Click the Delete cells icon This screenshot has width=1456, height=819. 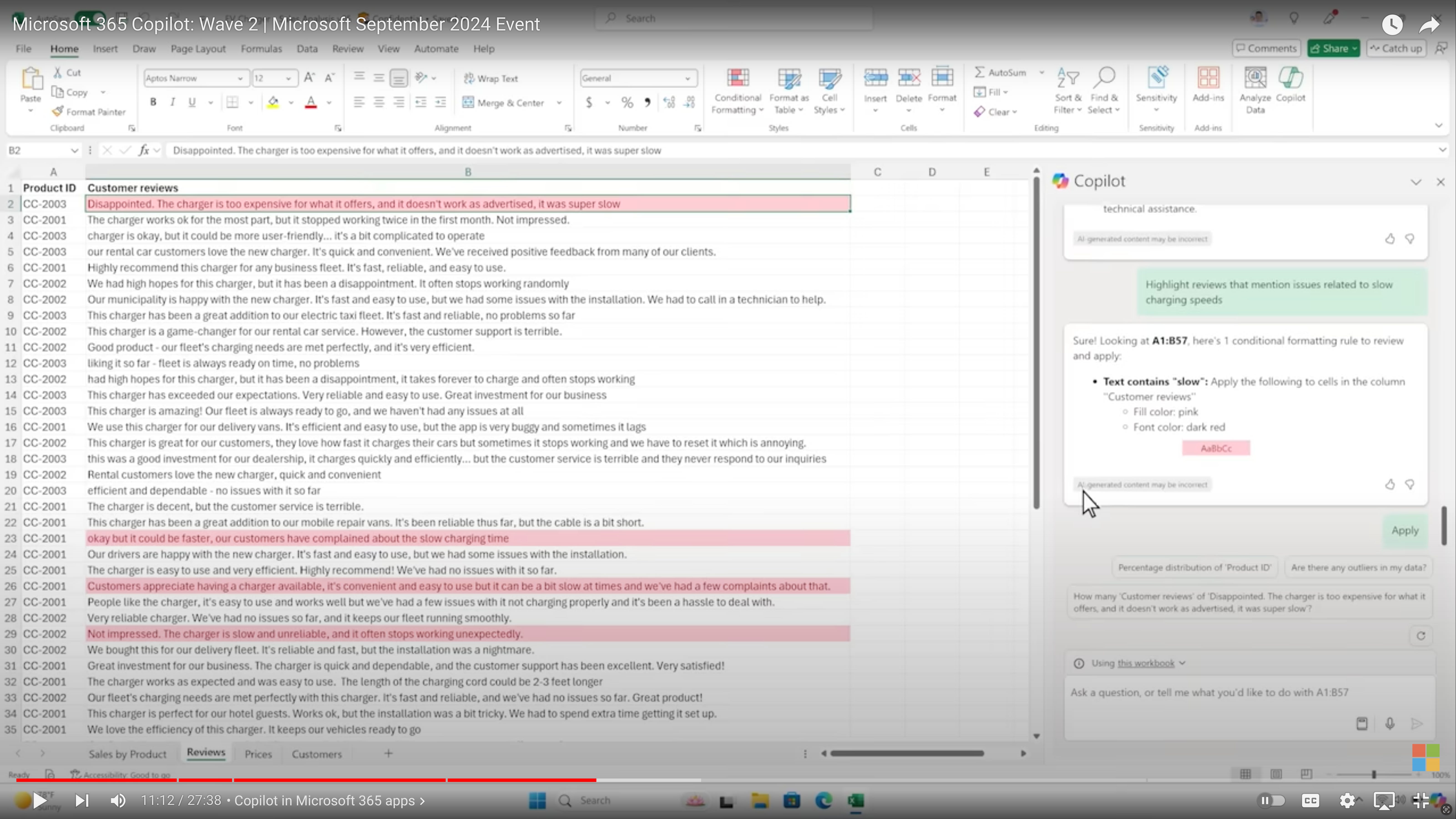coord(909,77)
